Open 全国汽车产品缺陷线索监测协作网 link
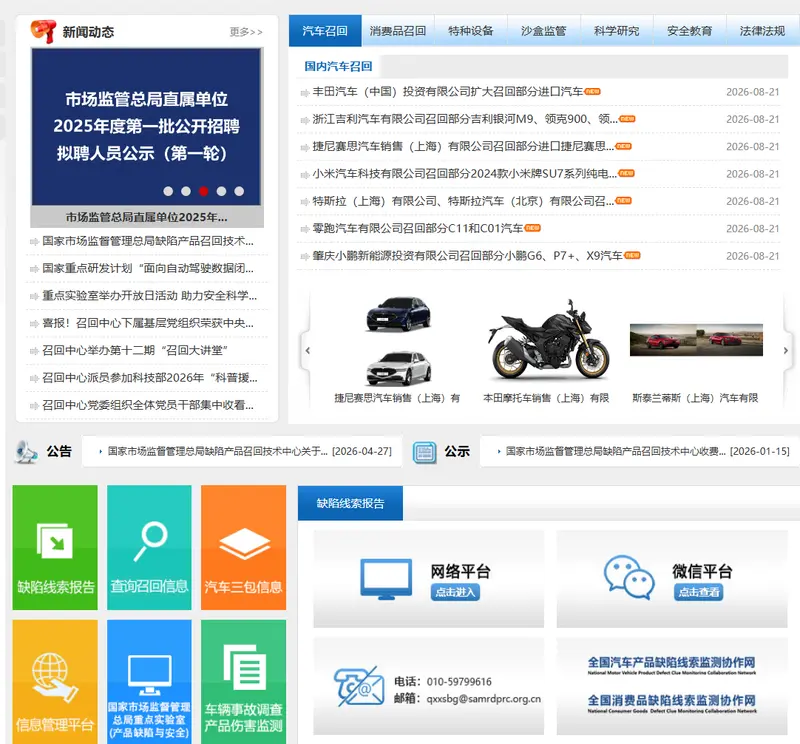 coord(671,665)
